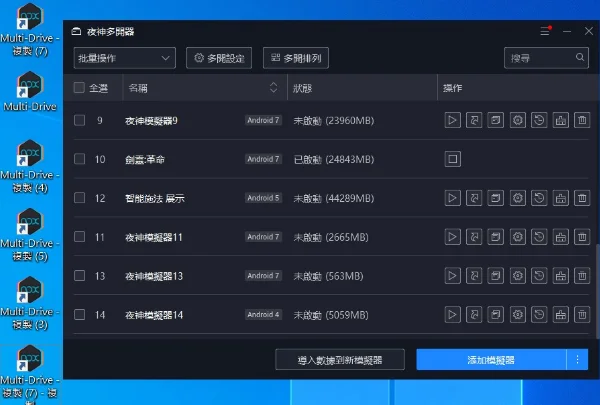Delete the 夜神模擬器11 instance
Viewport: 600px width, 405px height.
click(x=582, y=237)
